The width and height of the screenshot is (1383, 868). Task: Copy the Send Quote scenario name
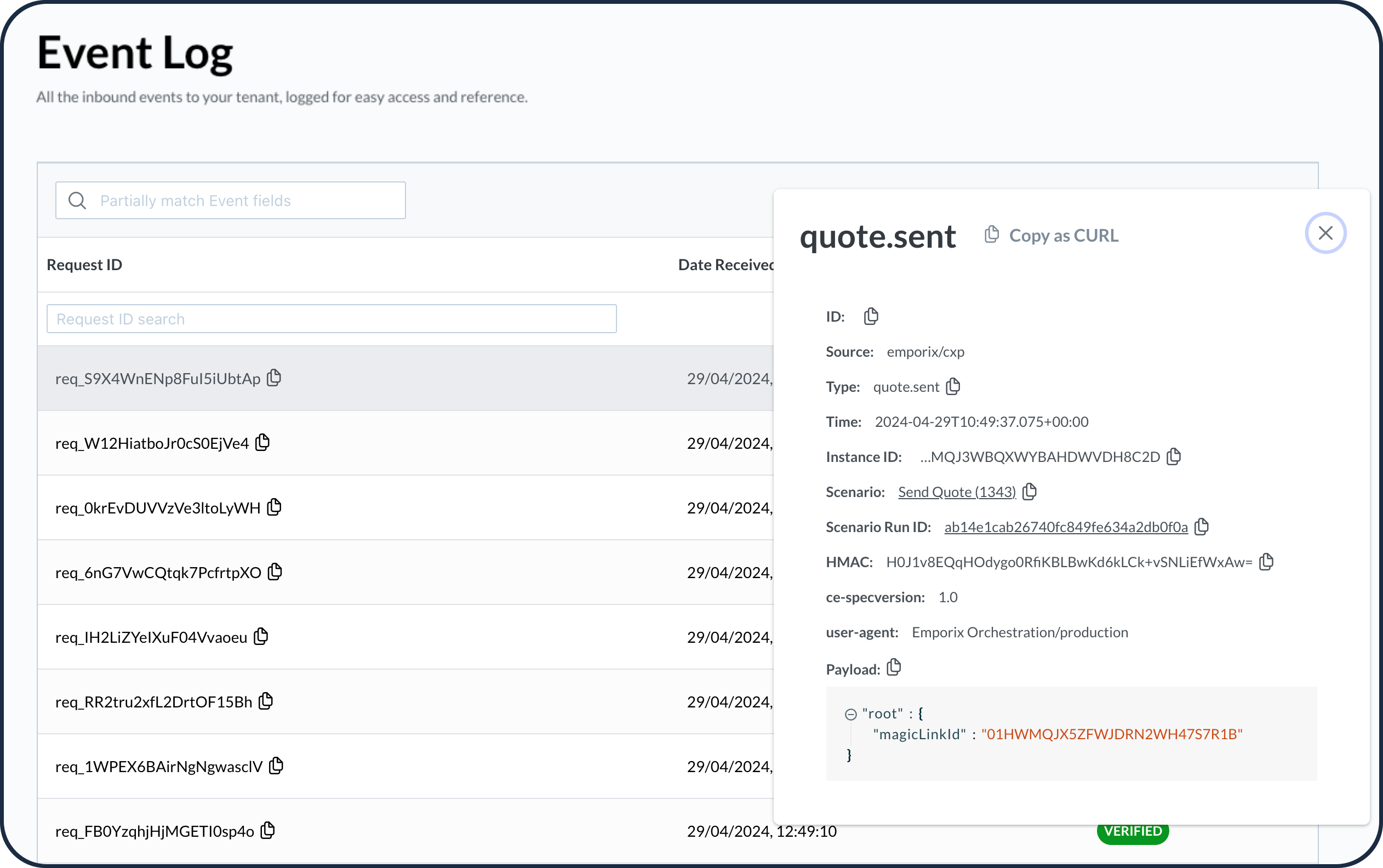1030,492
